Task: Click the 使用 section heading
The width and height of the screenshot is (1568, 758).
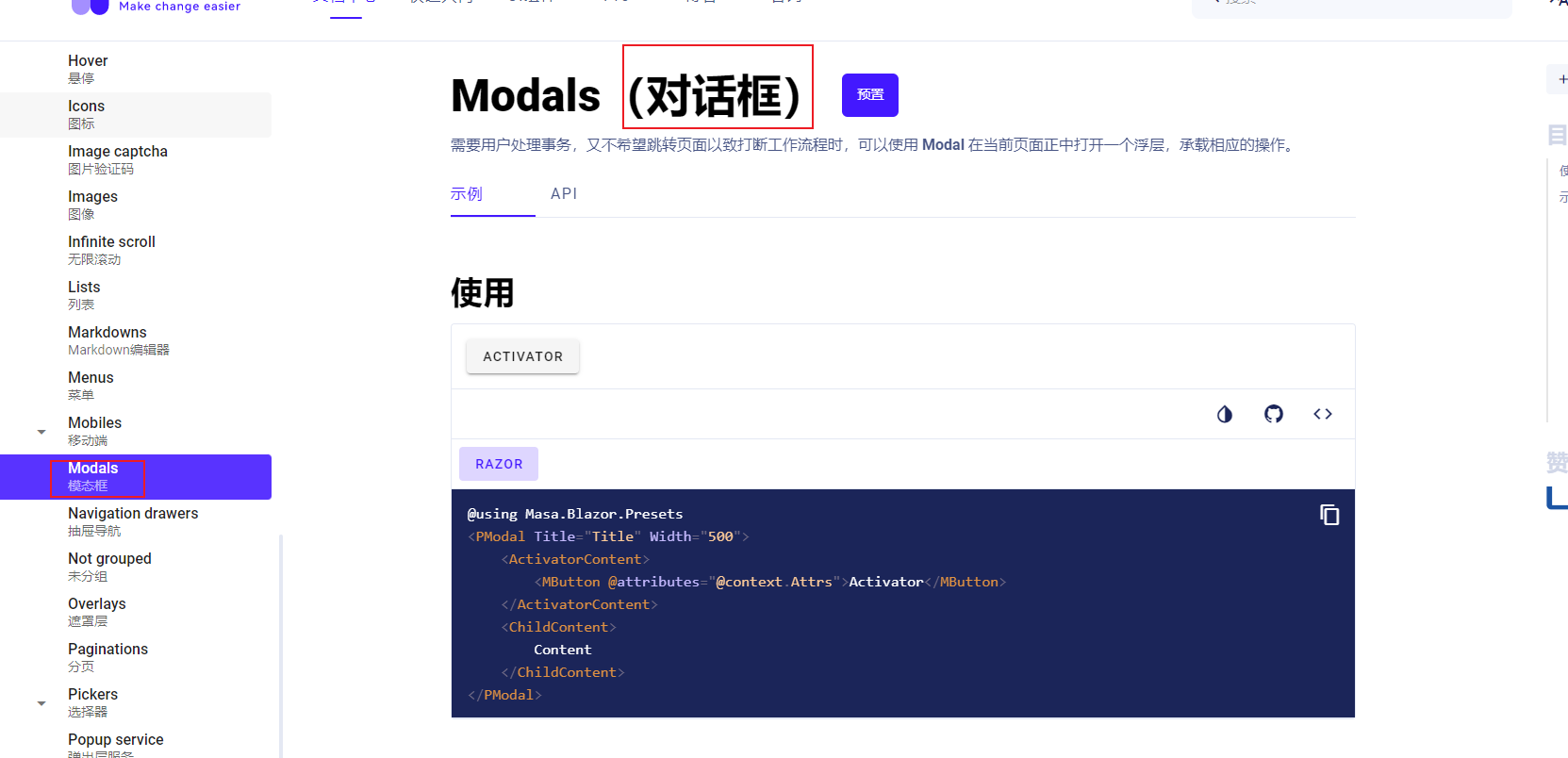Action: [482, 292]
